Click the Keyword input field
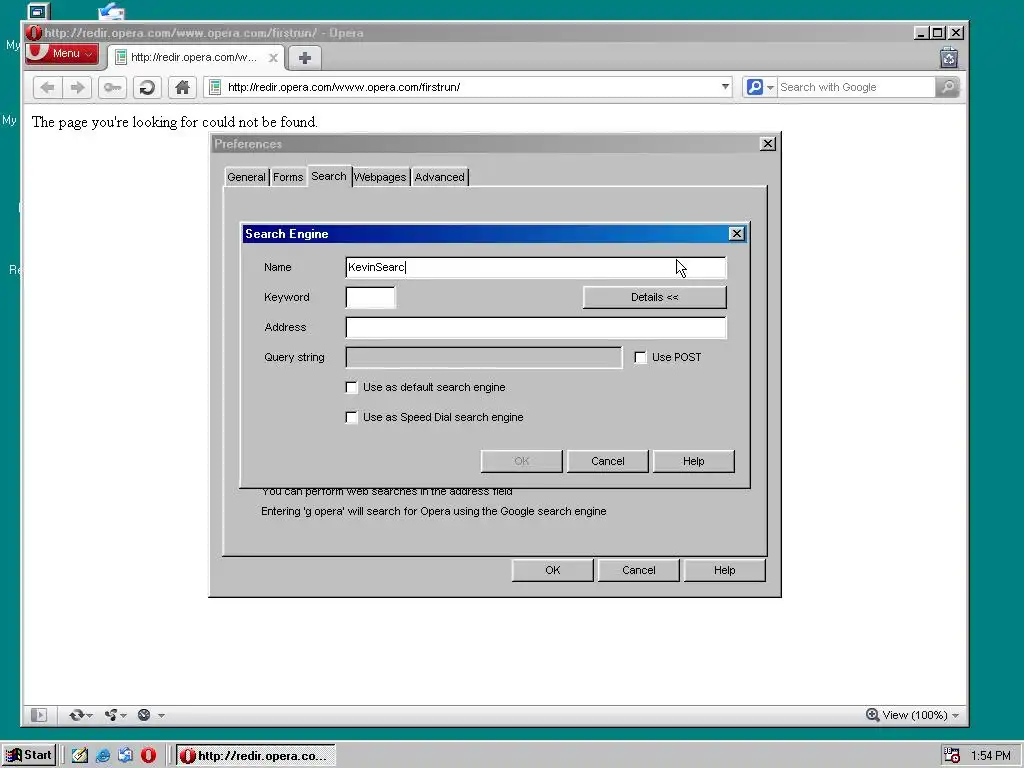This screenshot has height=768, width=1024. point(370,297)
